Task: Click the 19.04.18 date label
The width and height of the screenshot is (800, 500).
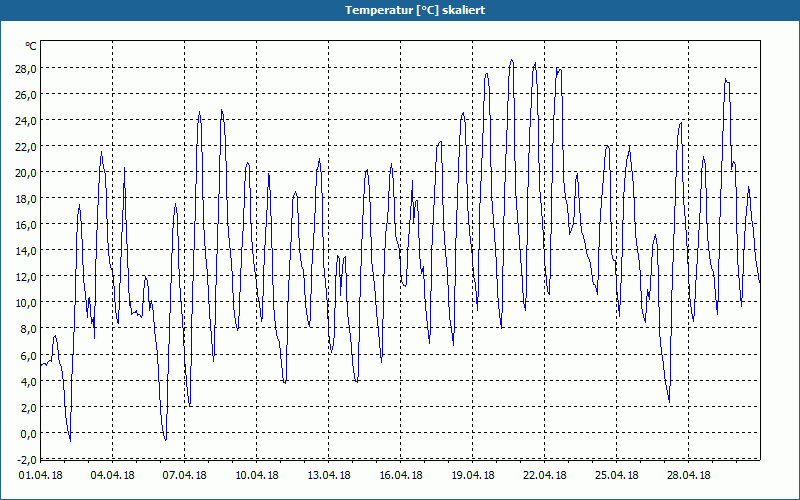Action: click(x=472, y=476)
